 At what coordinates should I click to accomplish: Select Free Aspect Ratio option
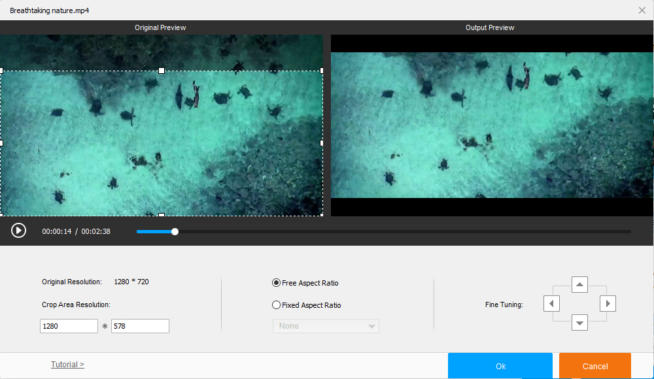tap(305, 283)
